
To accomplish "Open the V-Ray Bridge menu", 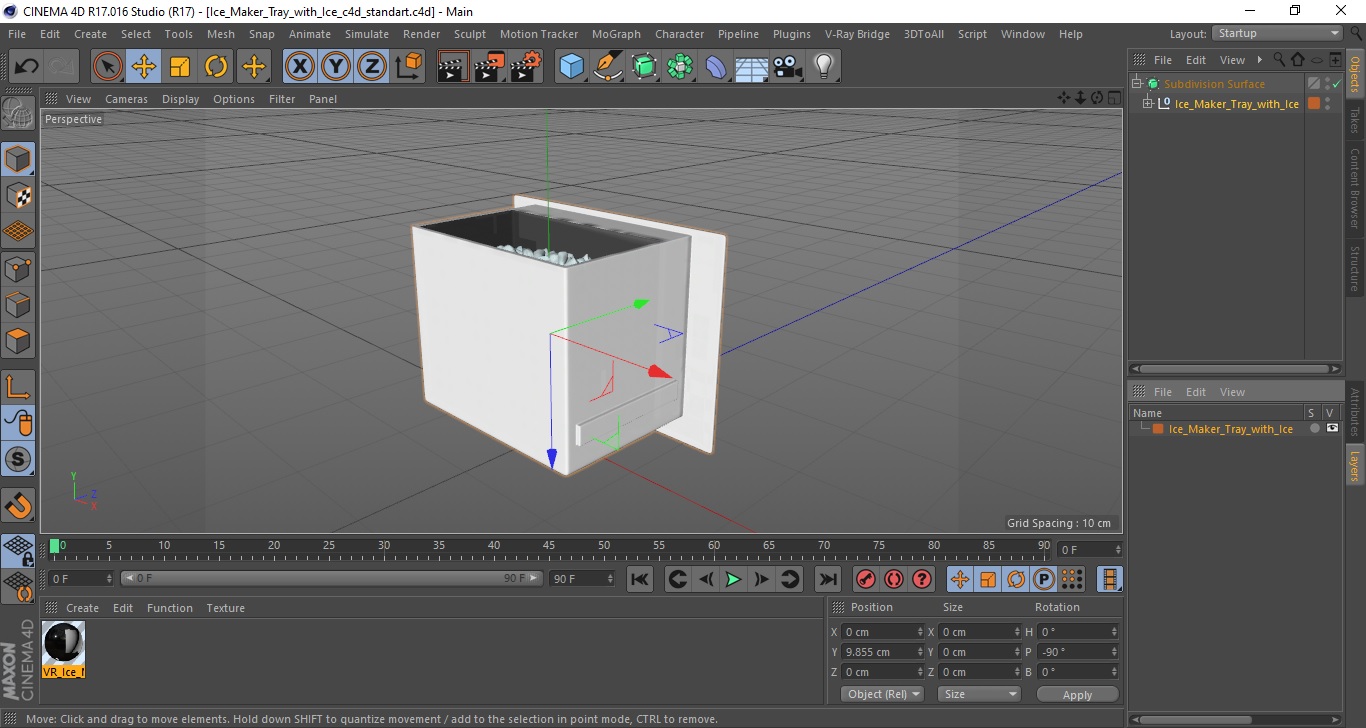I will 857,34.
